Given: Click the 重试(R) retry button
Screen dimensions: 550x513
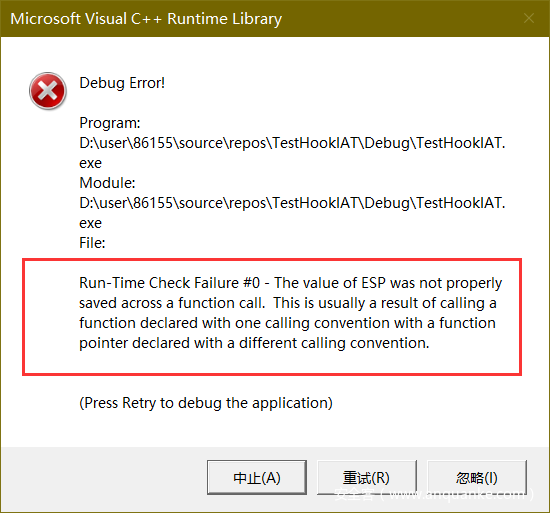Looking at the screenshot, I should pyautogui.click(x=367, y=477).
